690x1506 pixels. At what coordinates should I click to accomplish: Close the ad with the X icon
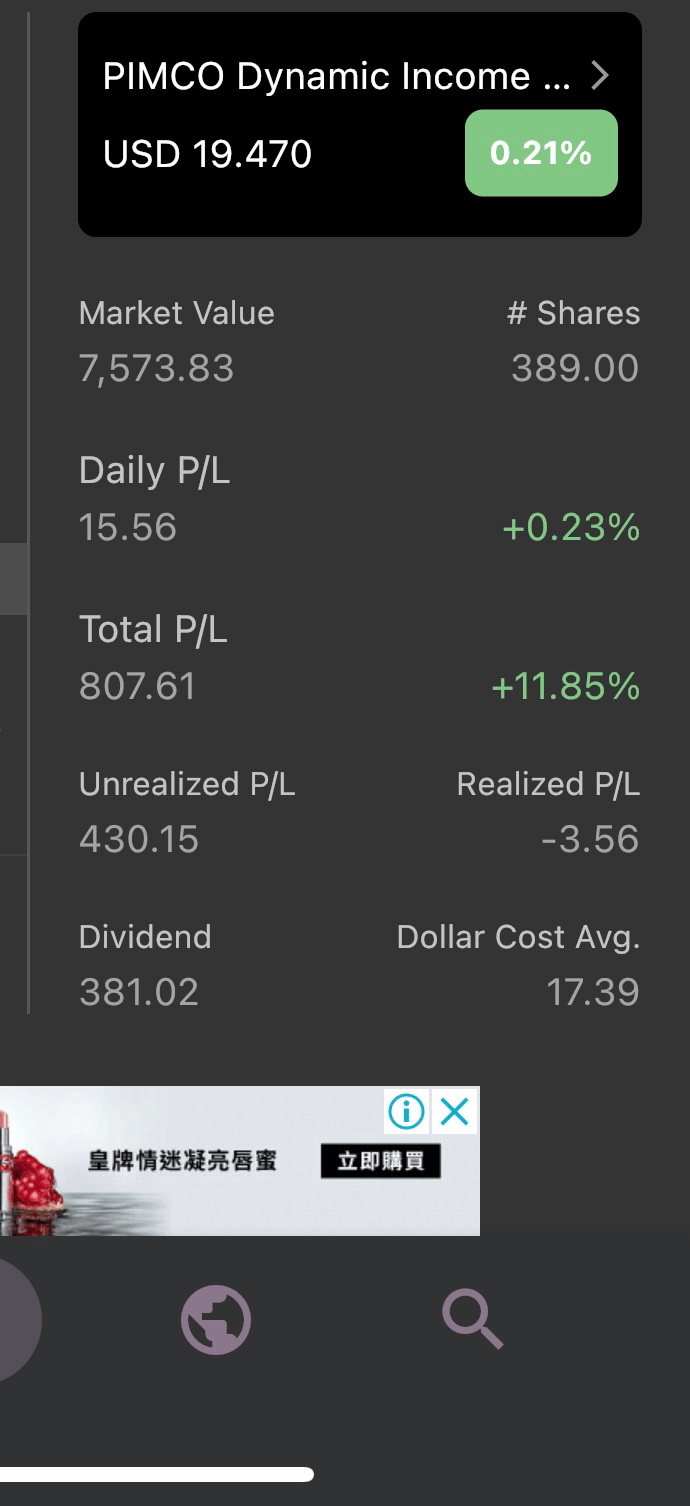tap(455, 1111)
